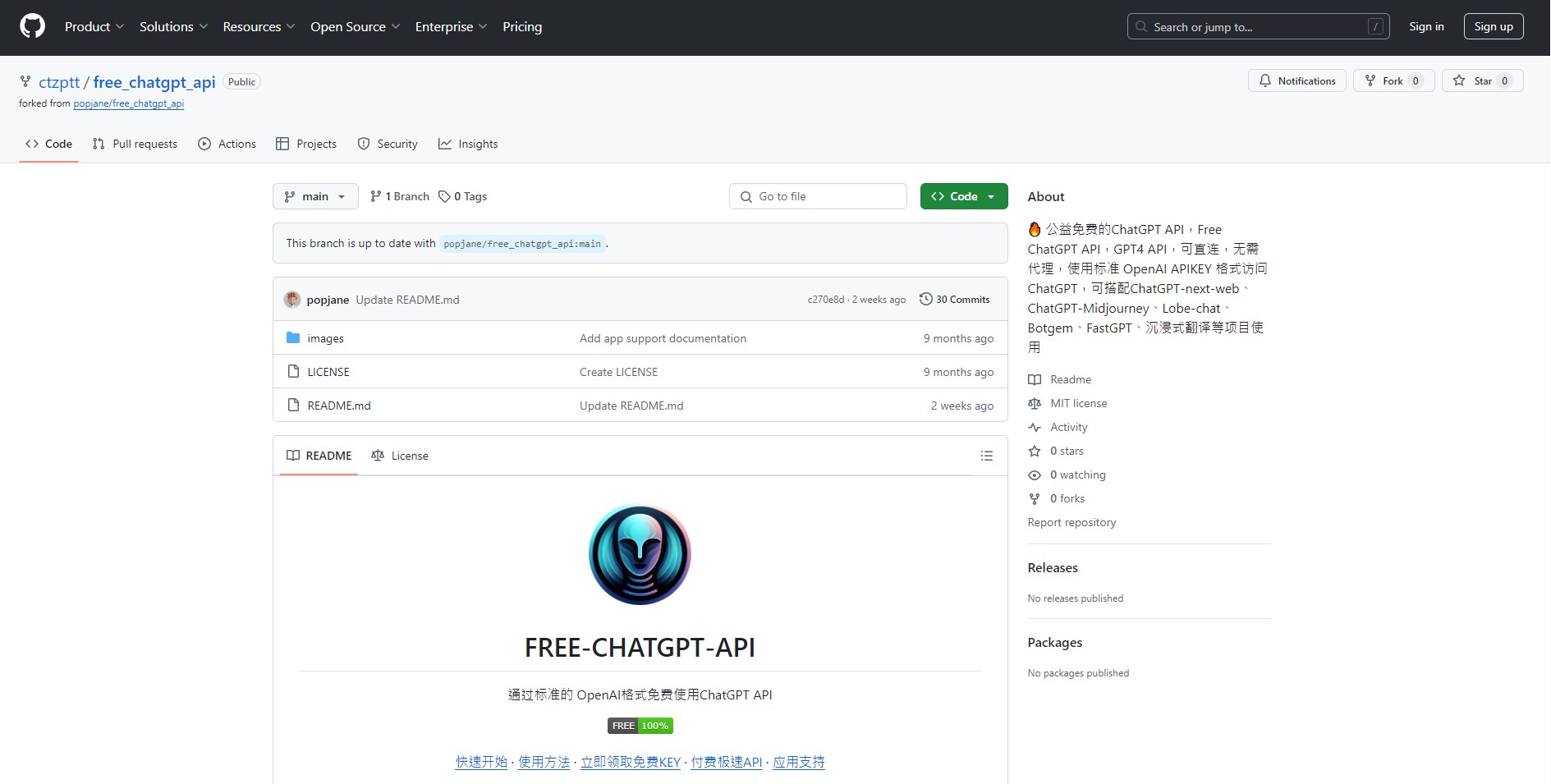Open popjane commit author link
This screenshot has height=784, width=1551.
pyautogui.click(x=328, y=300)
